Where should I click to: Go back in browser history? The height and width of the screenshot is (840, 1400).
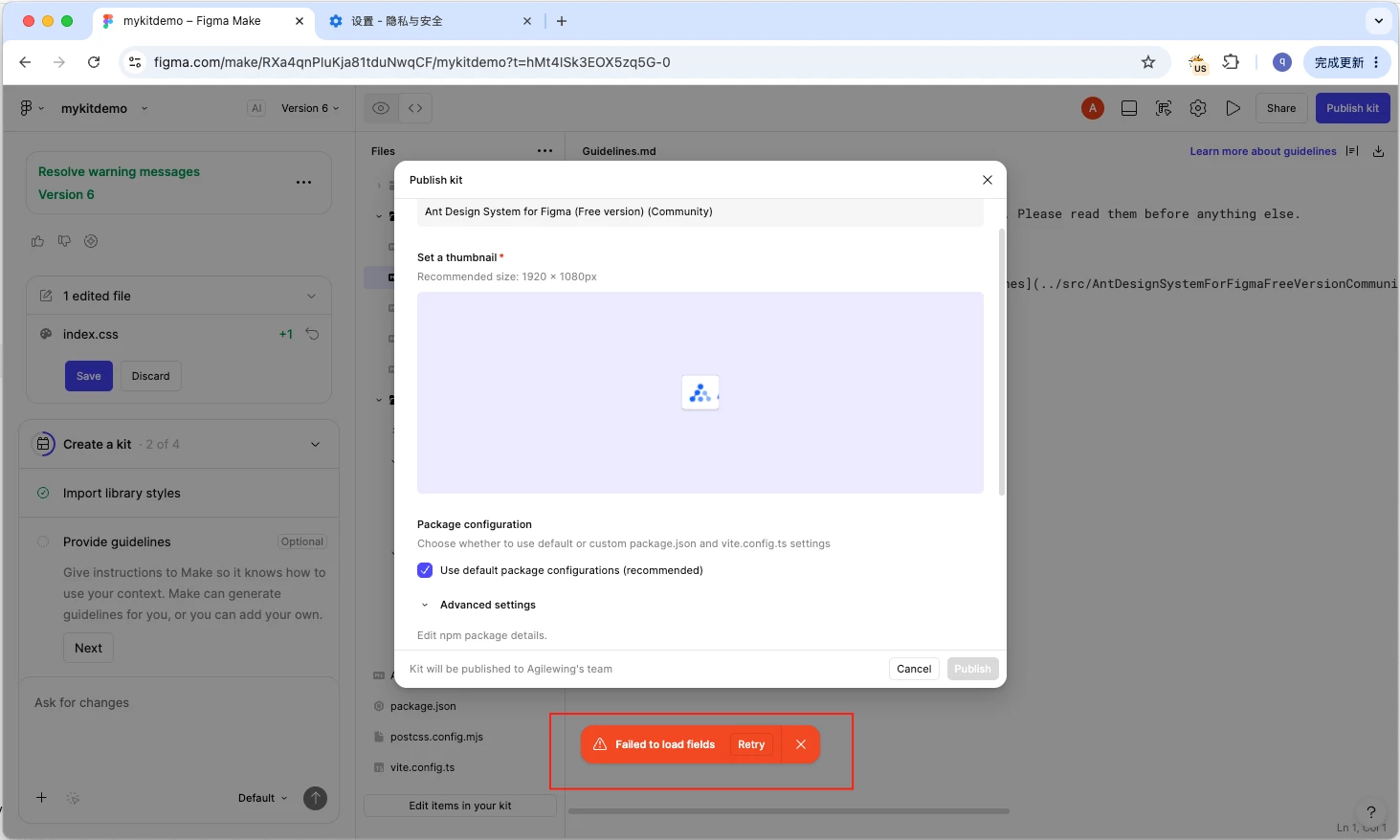[x=25, y=62]
